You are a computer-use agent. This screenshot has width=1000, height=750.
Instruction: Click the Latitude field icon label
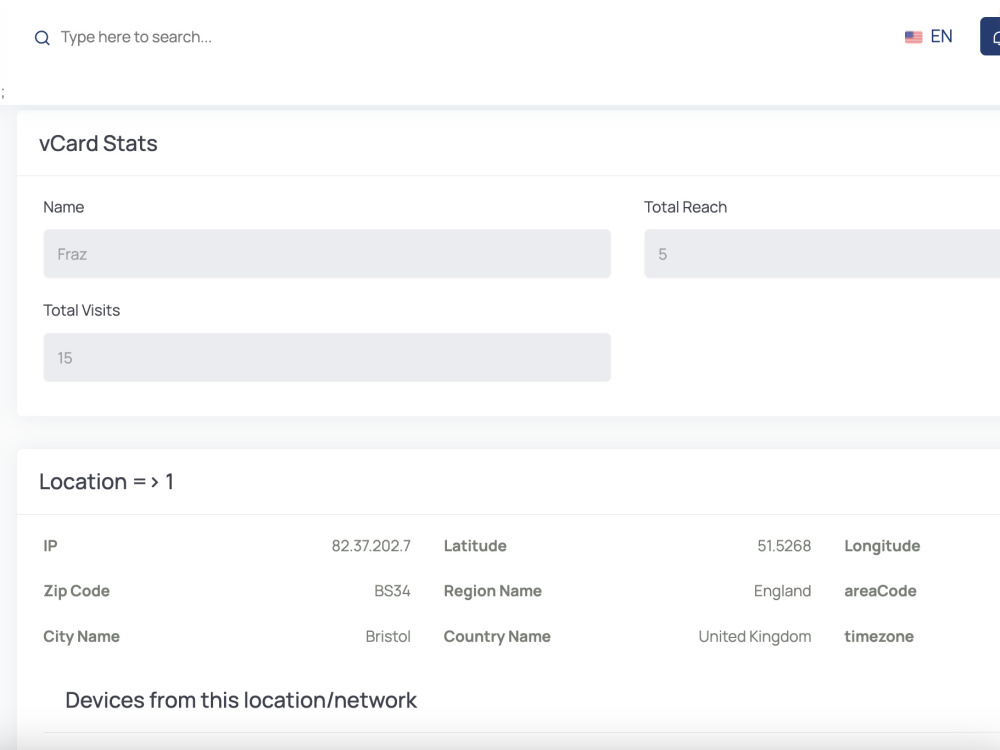(x=475, y=546)
